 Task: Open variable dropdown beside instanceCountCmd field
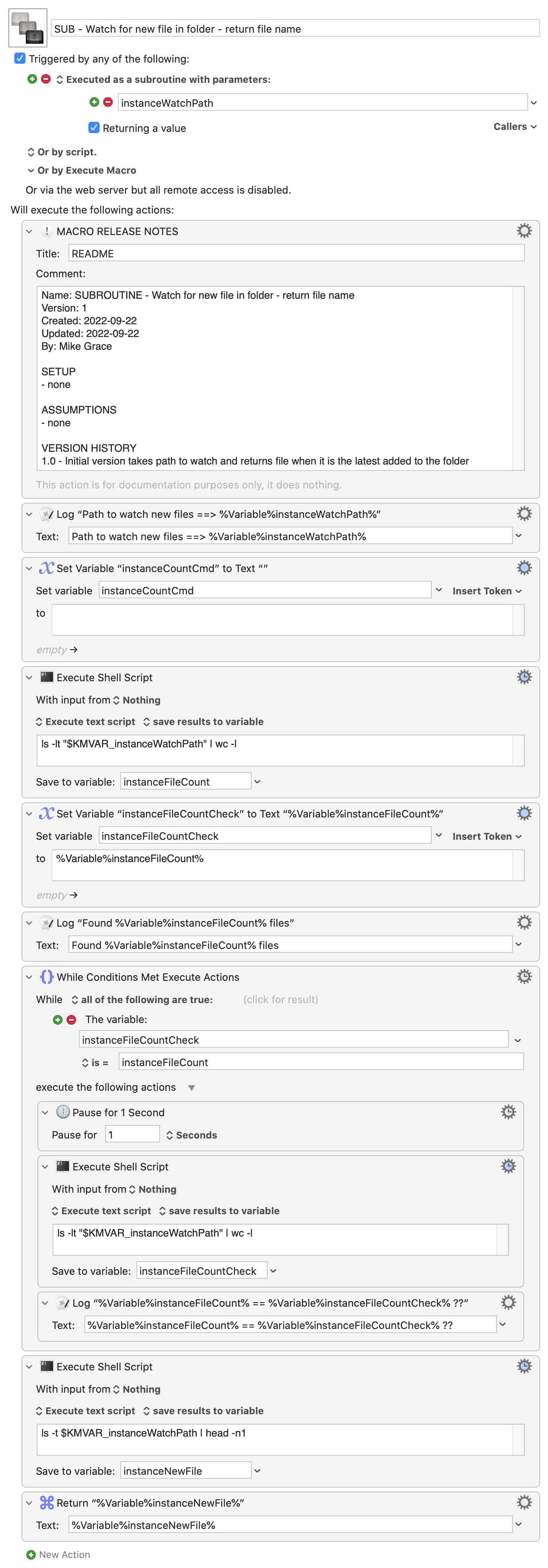click(438, 590)
